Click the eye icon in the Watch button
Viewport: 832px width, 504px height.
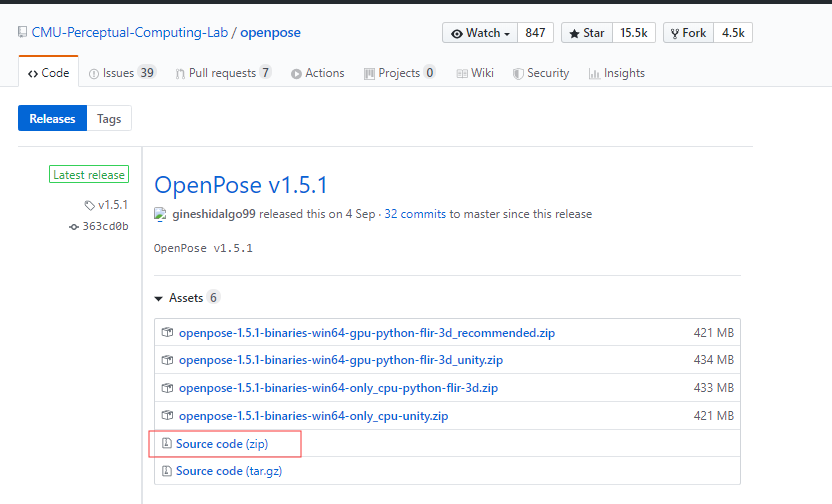pos(456,33)
